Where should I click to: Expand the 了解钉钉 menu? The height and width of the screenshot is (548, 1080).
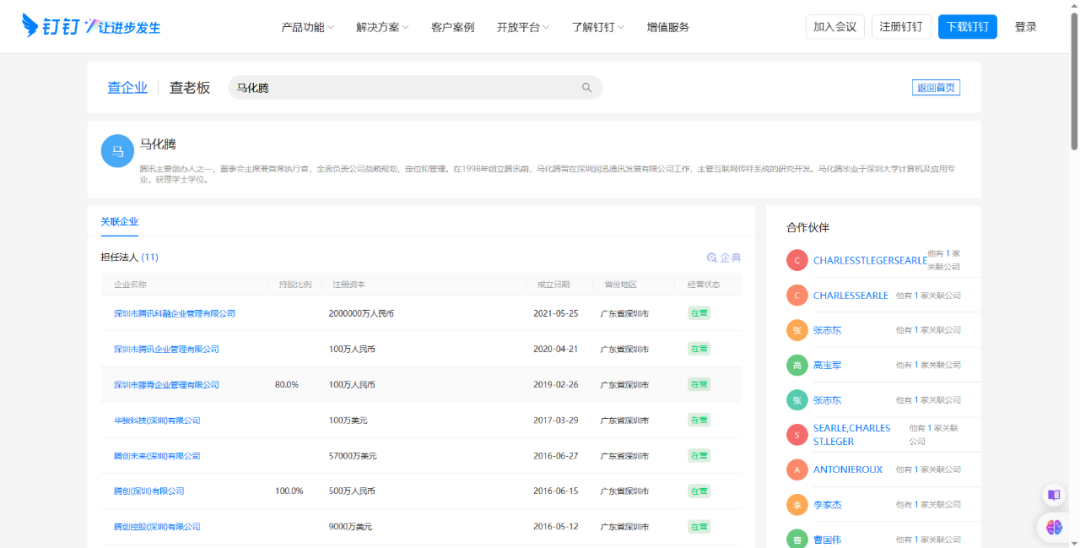point(597,27)
